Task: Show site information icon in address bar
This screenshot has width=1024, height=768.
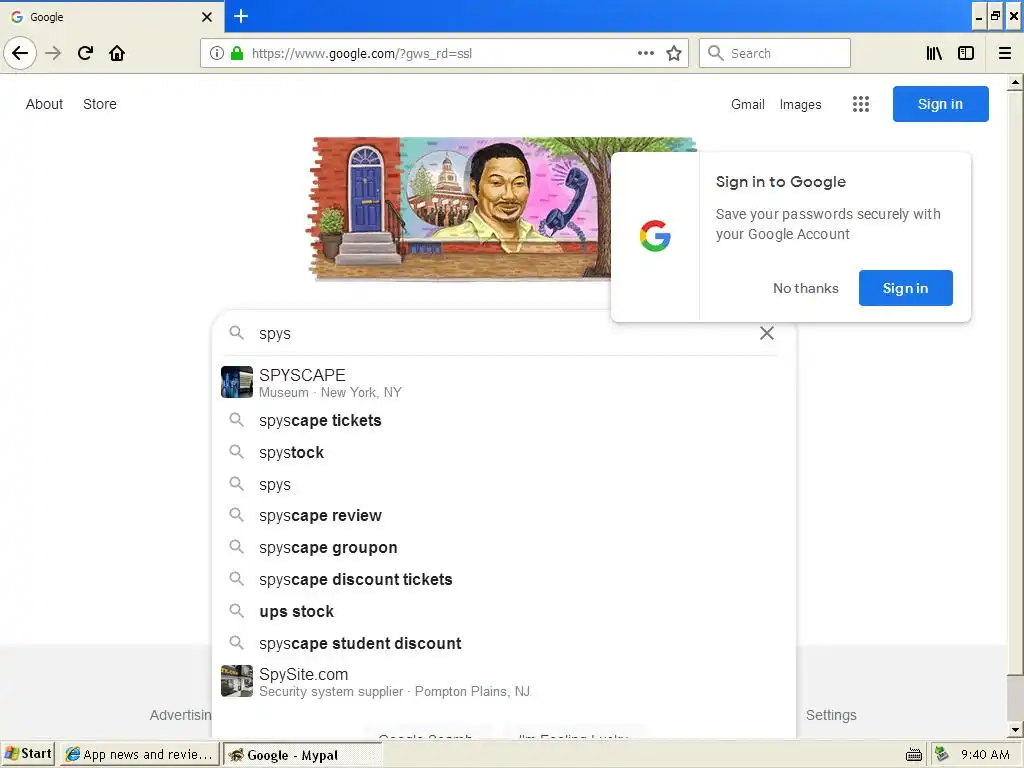Action: [x=217, y=53]
